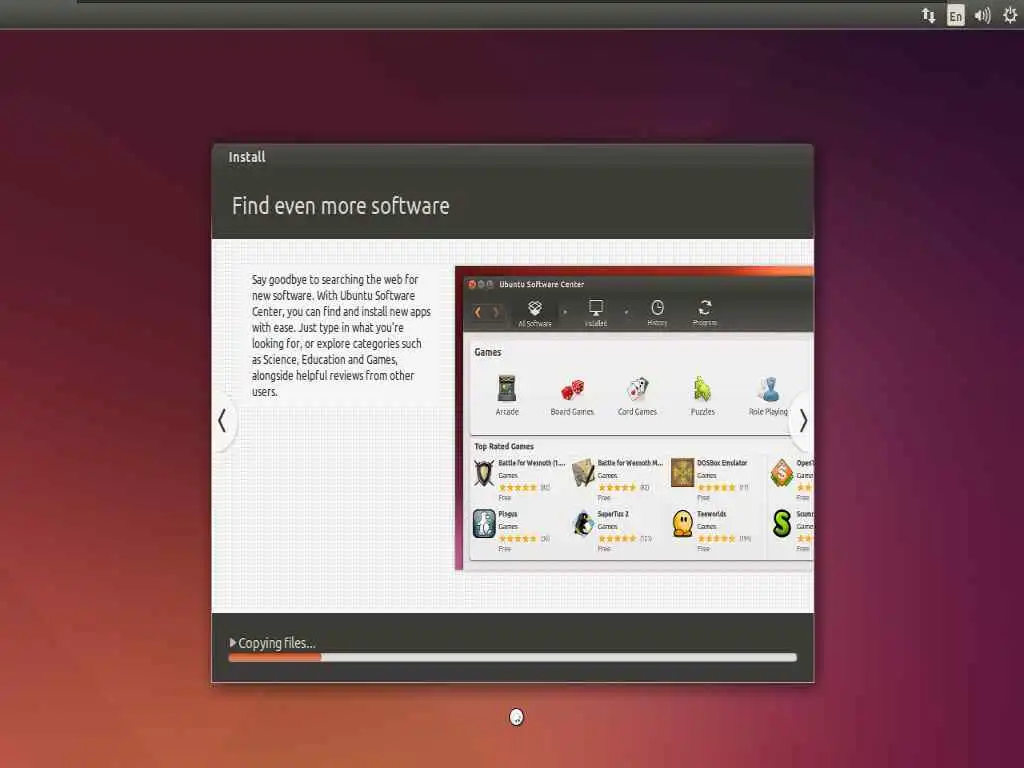Click the Software Center red close dot
This screenshot has height=768, width=1024.
click(x=472, y=285)
